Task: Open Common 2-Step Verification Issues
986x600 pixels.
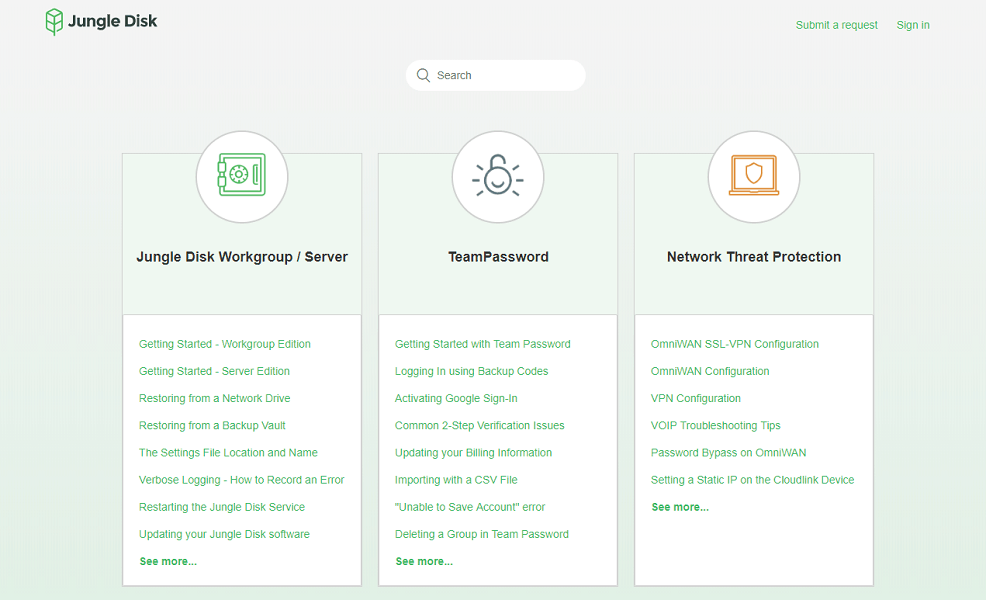Action: pos(480,425)
